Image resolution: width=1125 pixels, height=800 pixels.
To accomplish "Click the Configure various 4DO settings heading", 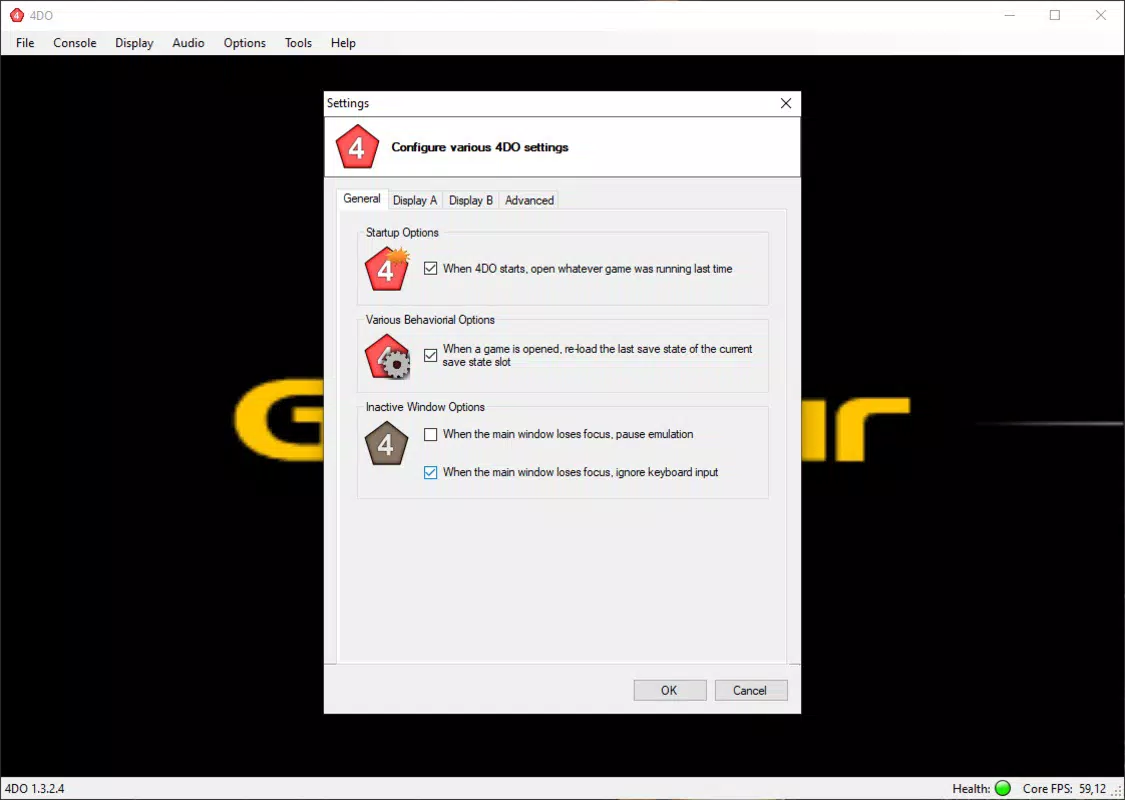I will (x=479, y=147).
